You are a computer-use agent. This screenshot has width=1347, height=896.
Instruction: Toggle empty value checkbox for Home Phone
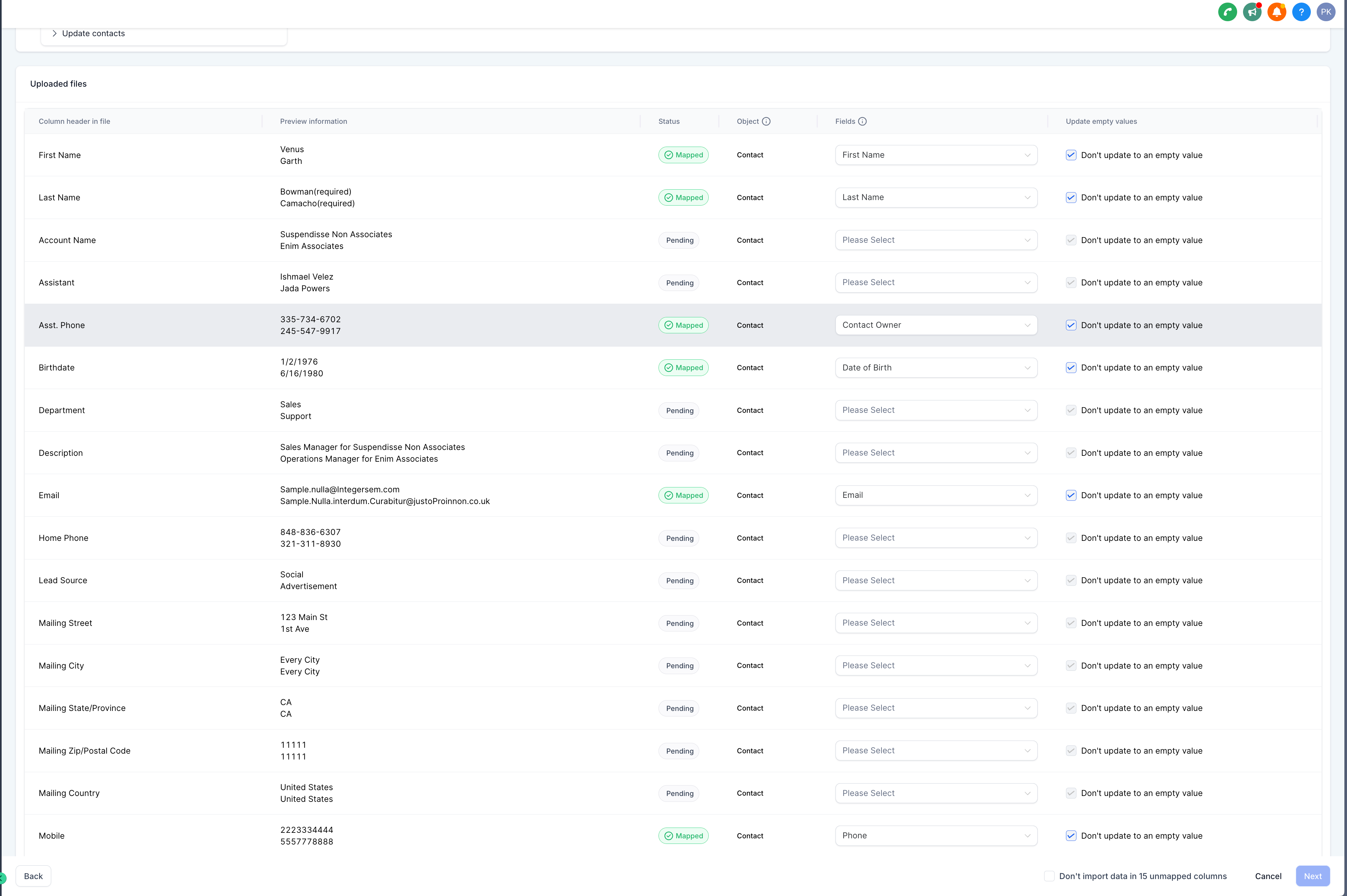click(x=1071, y=538)
